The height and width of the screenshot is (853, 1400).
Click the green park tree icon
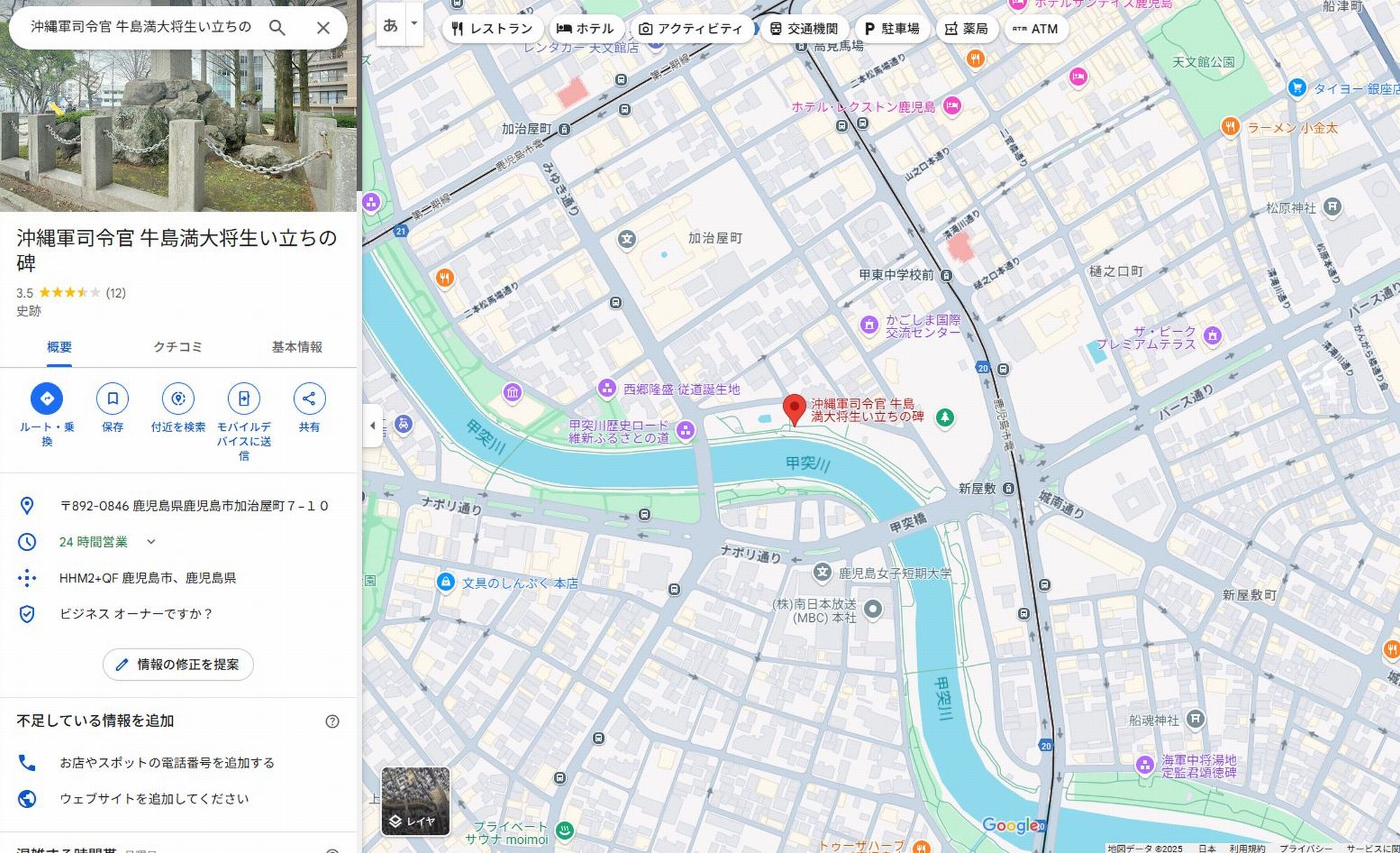944,417
